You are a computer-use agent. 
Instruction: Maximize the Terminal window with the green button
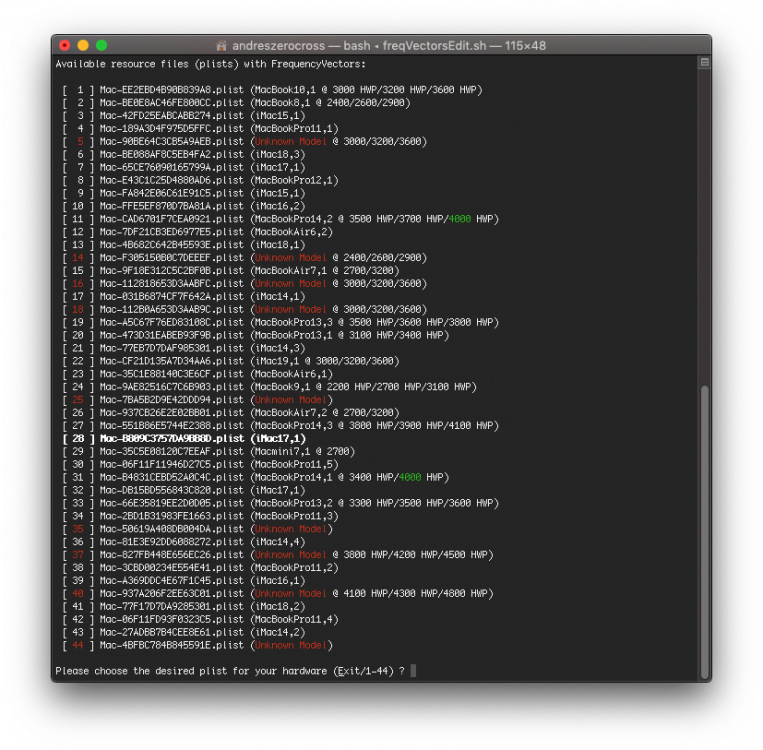pyautogui.click(x=102, y=45)
